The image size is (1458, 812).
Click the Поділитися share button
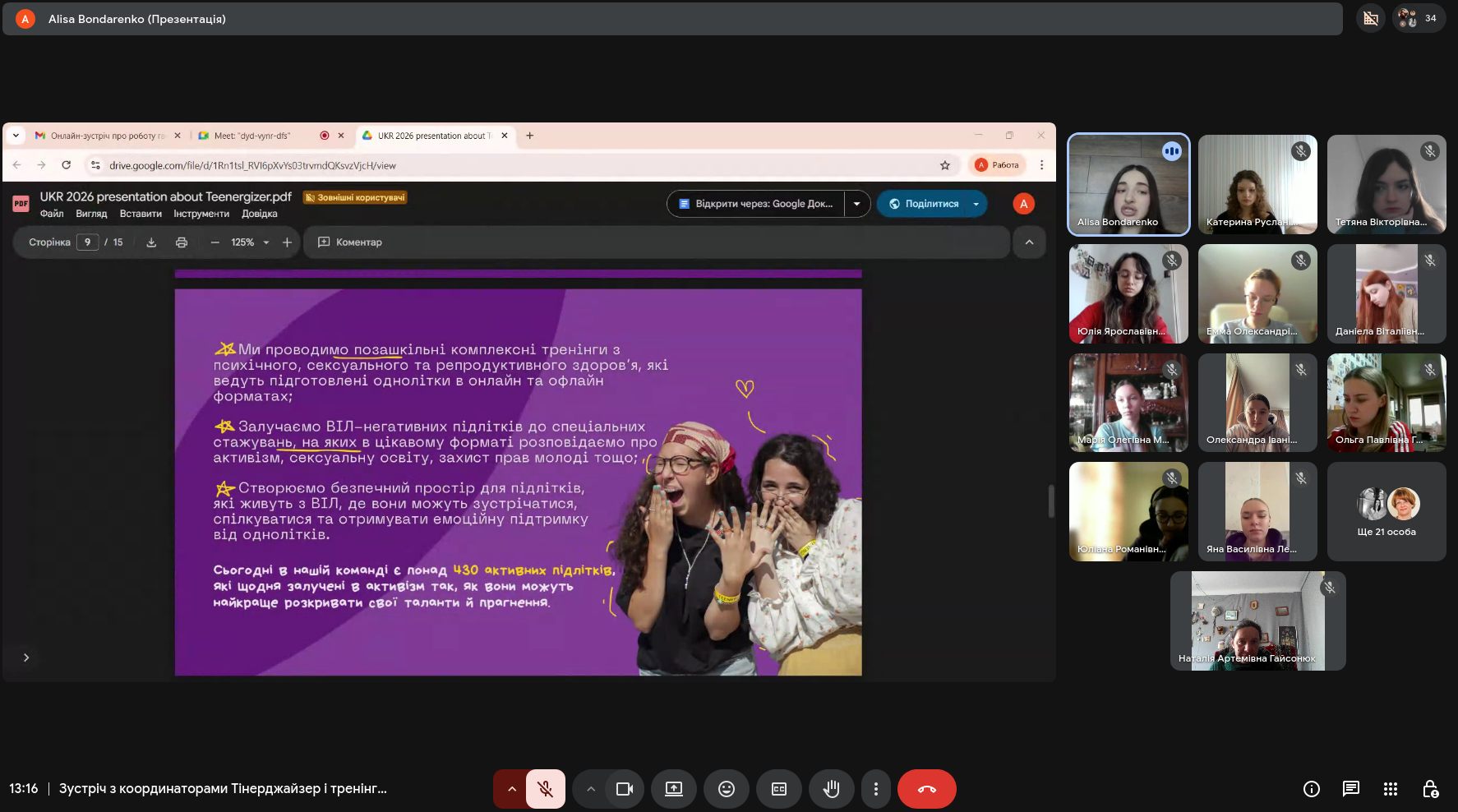pyautogui.click(x=923, y=204)
